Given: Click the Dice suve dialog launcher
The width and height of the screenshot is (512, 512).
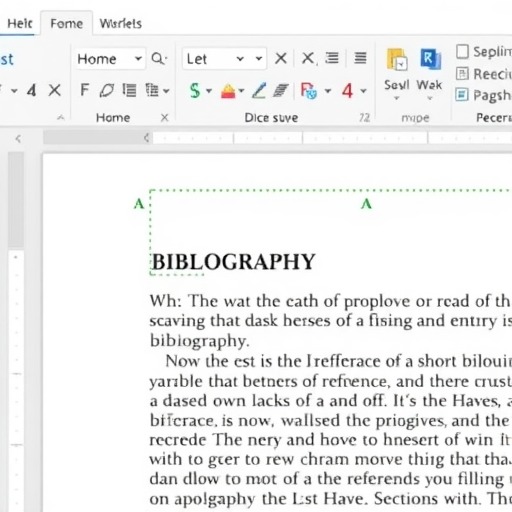Looking at the screenshot, I should click(x=365, y=118).
